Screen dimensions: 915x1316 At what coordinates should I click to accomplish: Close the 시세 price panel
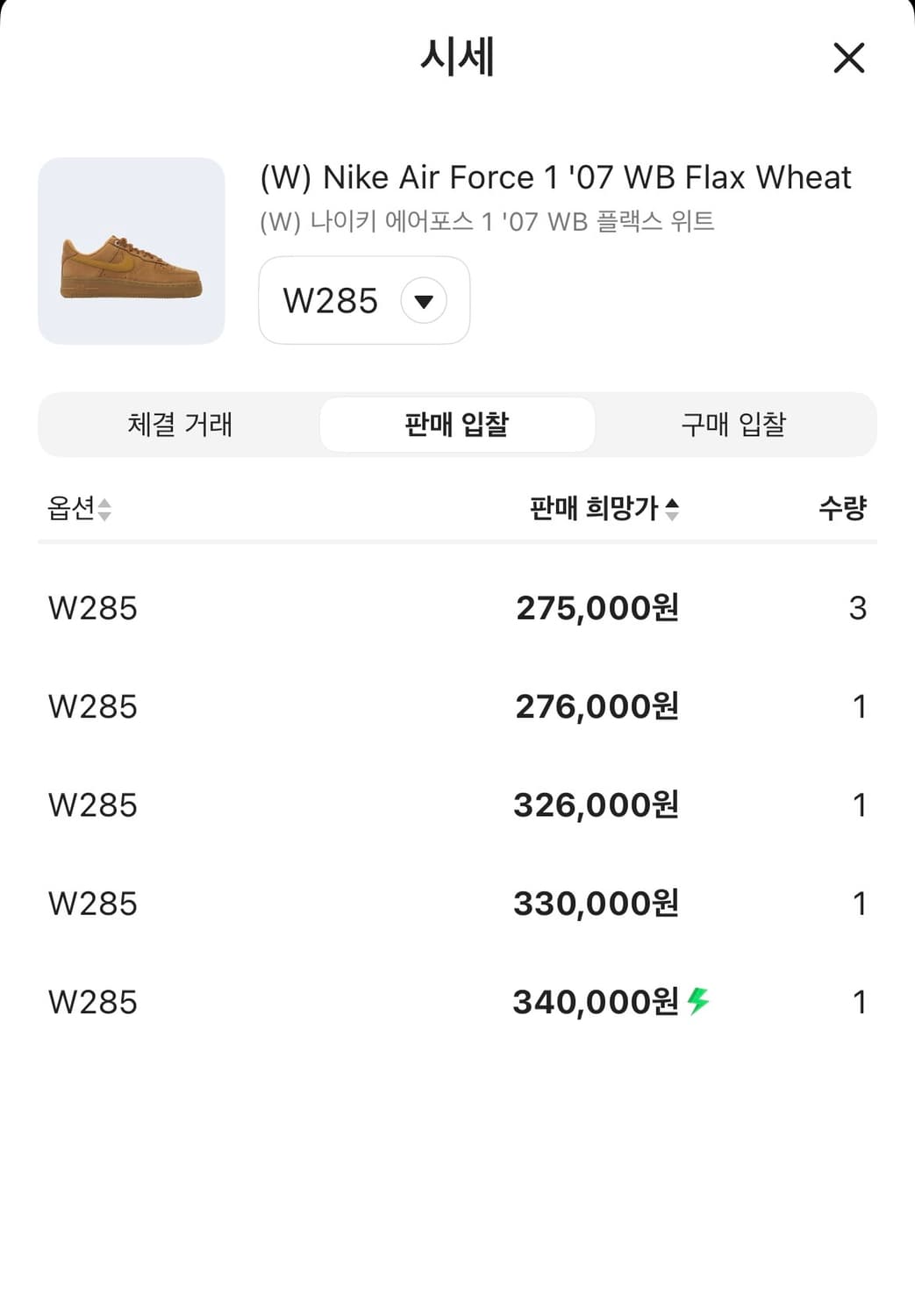pyautogui.click(x=848, y=59)
